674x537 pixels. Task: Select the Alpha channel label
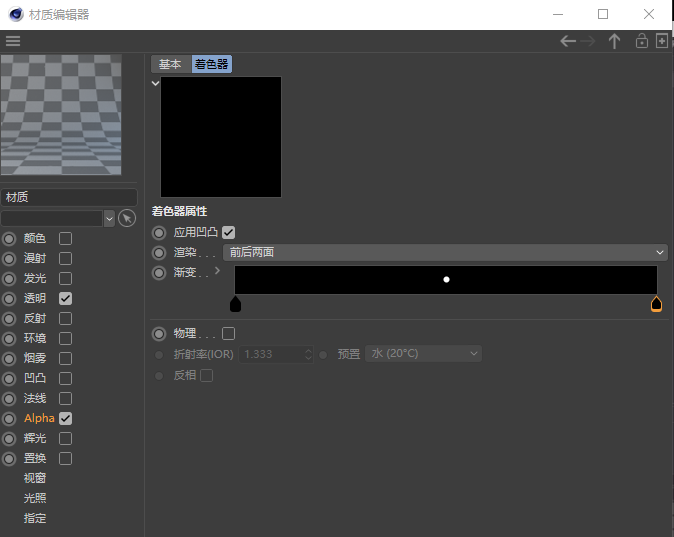39,418
